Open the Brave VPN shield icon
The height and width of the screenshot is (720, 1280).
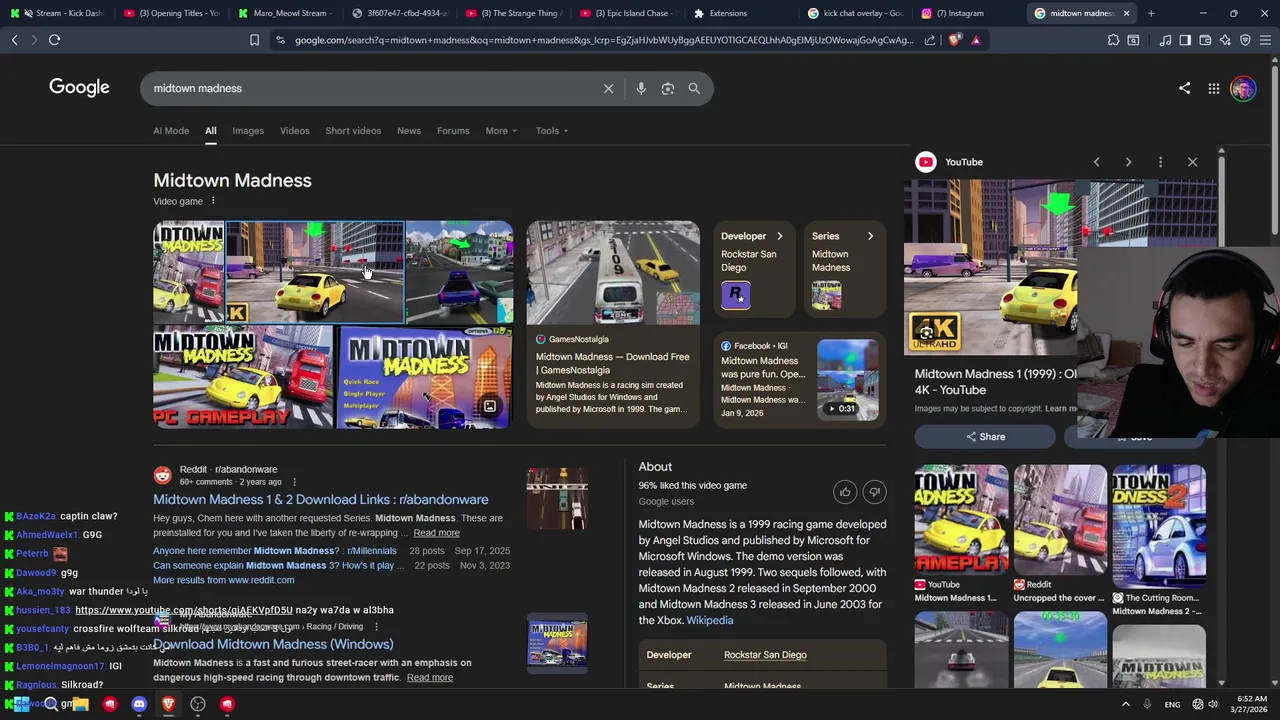pyautogui.click(x=1245, y=40)
